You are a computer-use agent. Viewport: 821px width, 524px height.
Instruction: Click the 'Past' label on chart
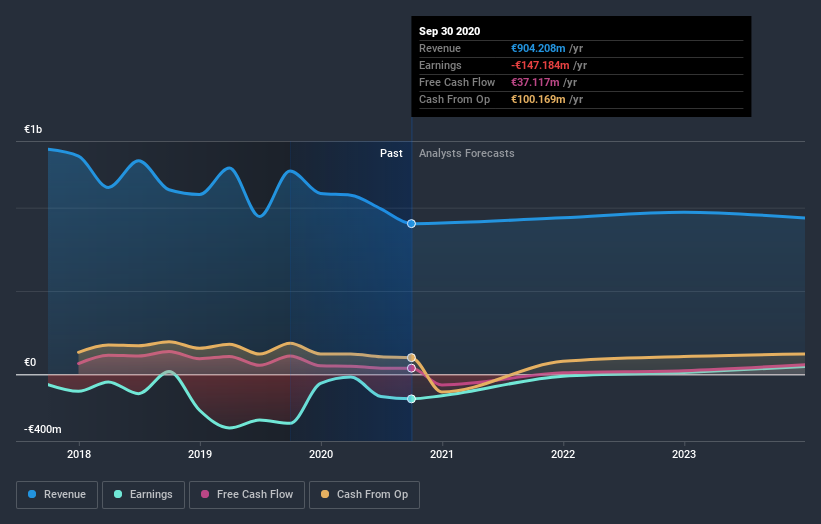click(391, 153)
